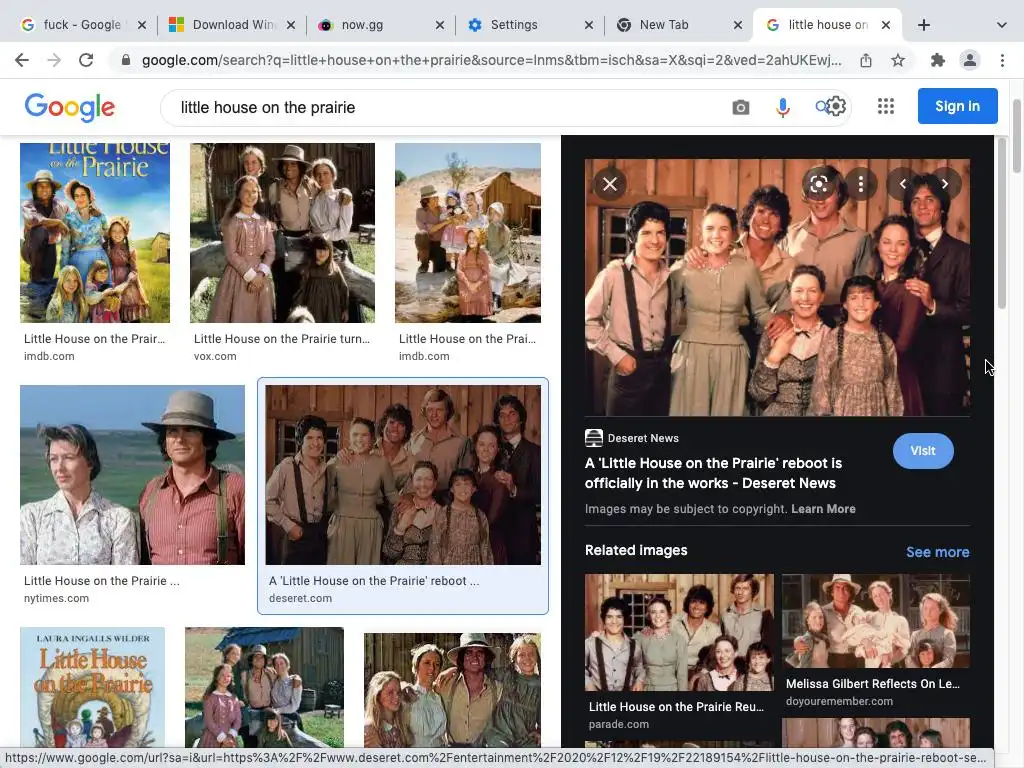
Task: Open the imdb.com farmhouse scene thumbnail
Action: click(x=468, y=232)
